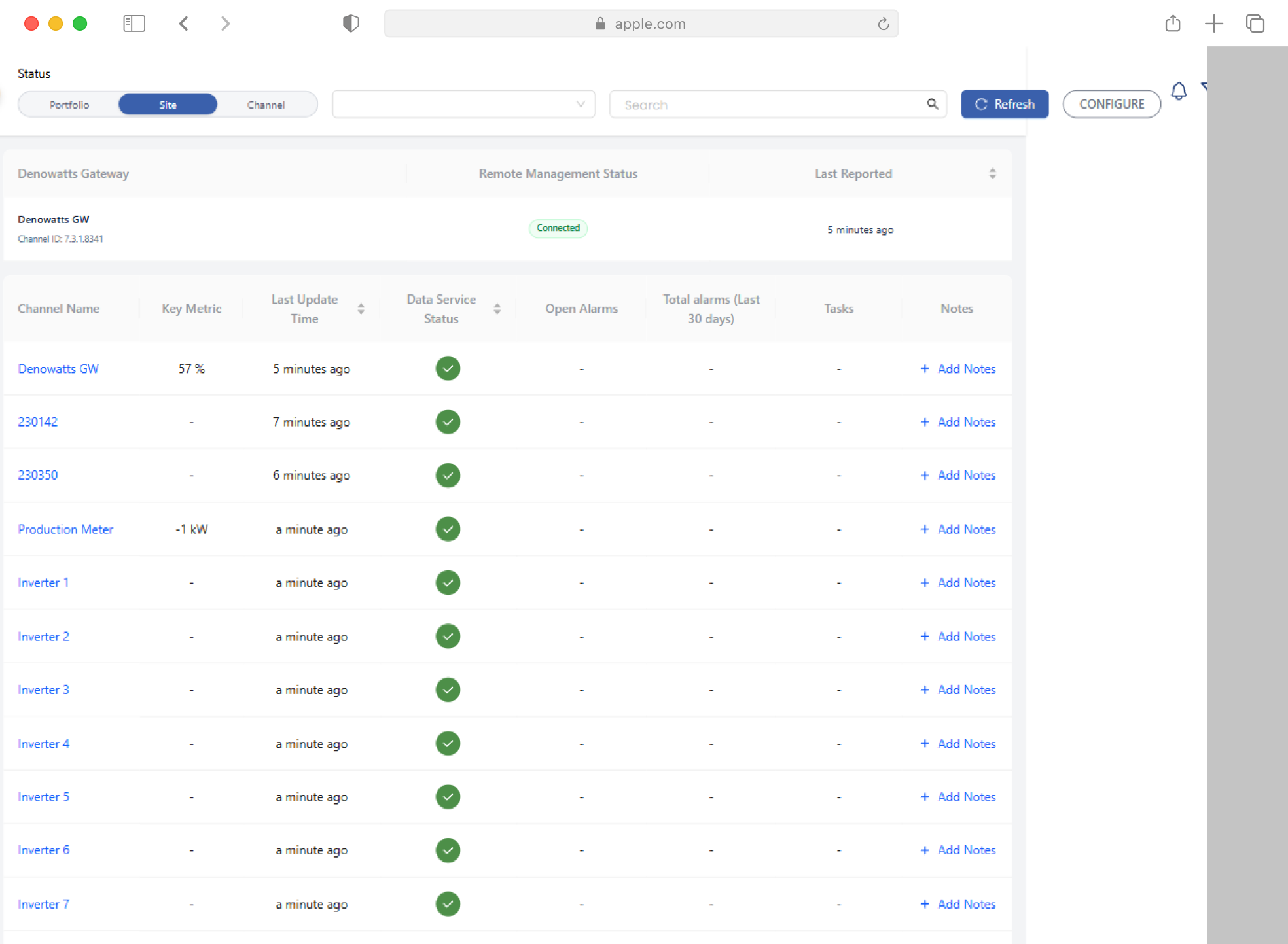Switch to Channel view

266,105
